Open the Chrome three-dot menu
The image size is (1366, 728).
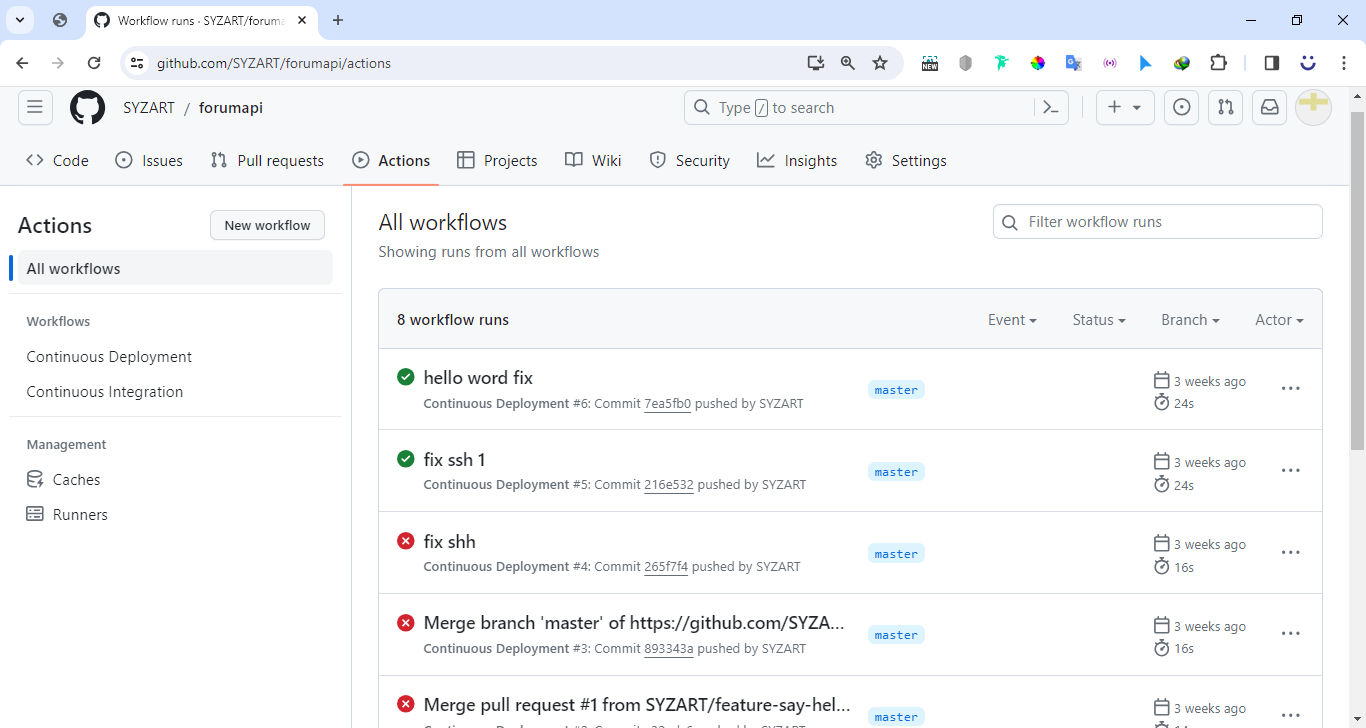[1344, 63]
